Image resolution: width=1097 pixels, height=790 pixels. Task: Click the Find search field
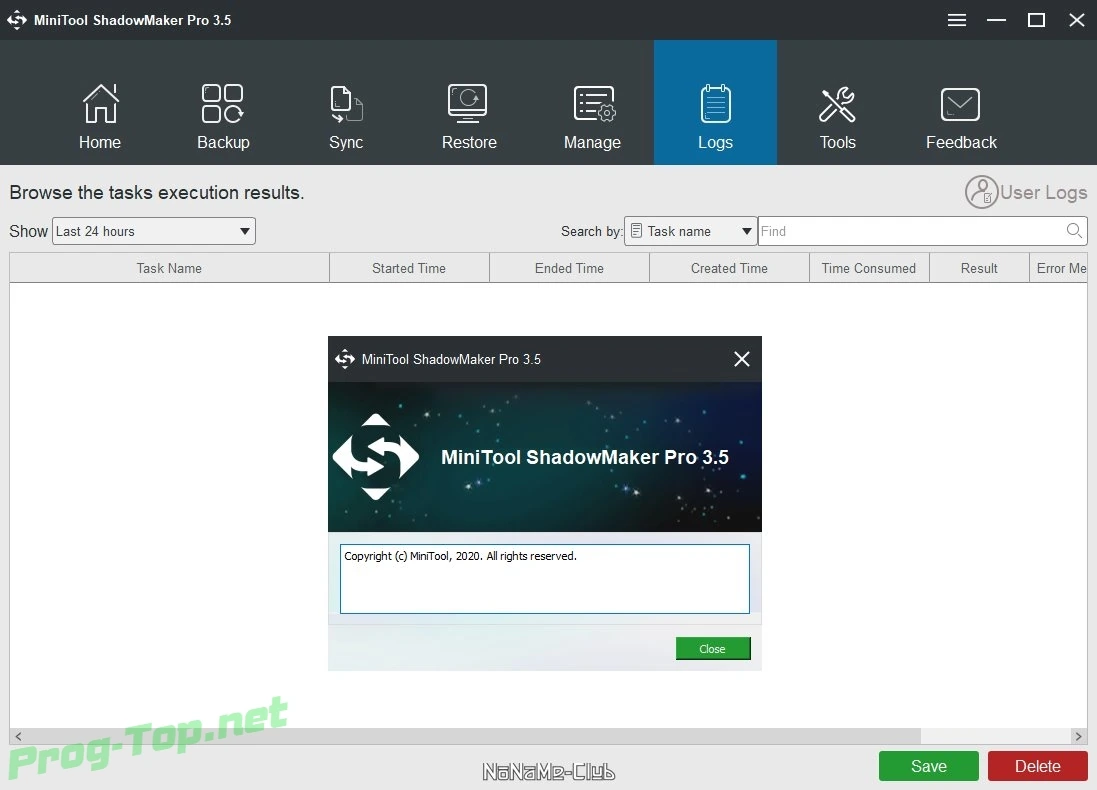pyautogui.click(x=922, y=231)
